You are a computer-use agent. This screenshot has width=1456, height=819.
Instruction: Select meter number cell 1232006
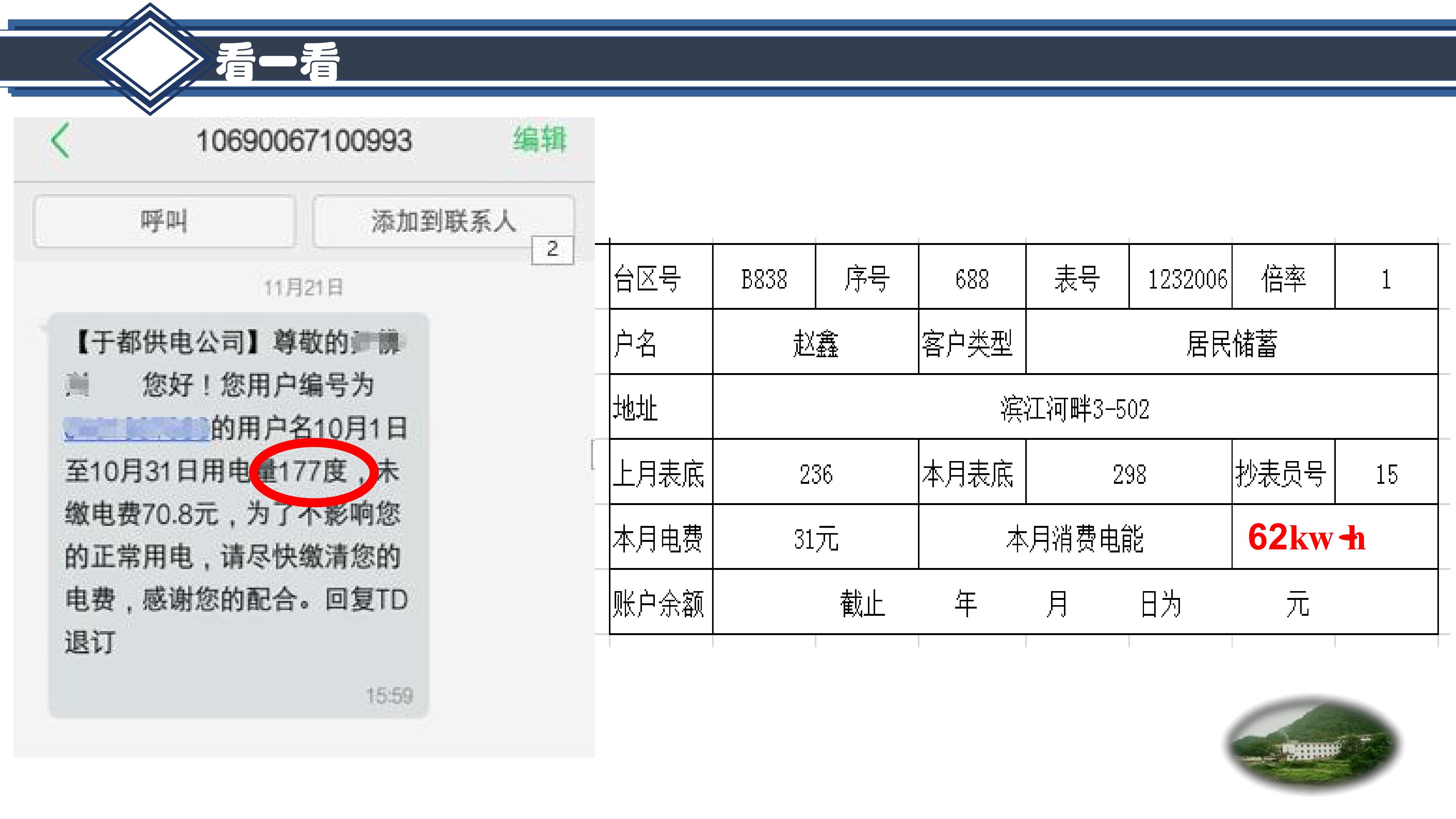click(1186, 279)
